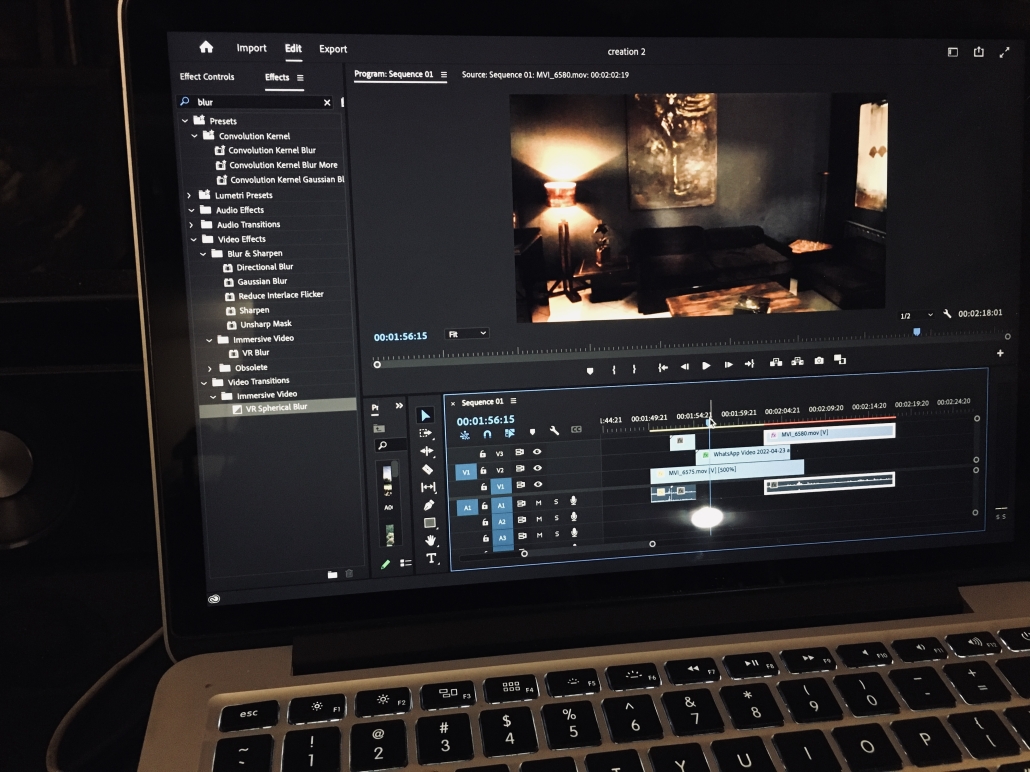Viewport: 1030px width, 772px height.
Task: Click the Export Frame camera icon
Action: pyautogui.click(x=819, y=361)
